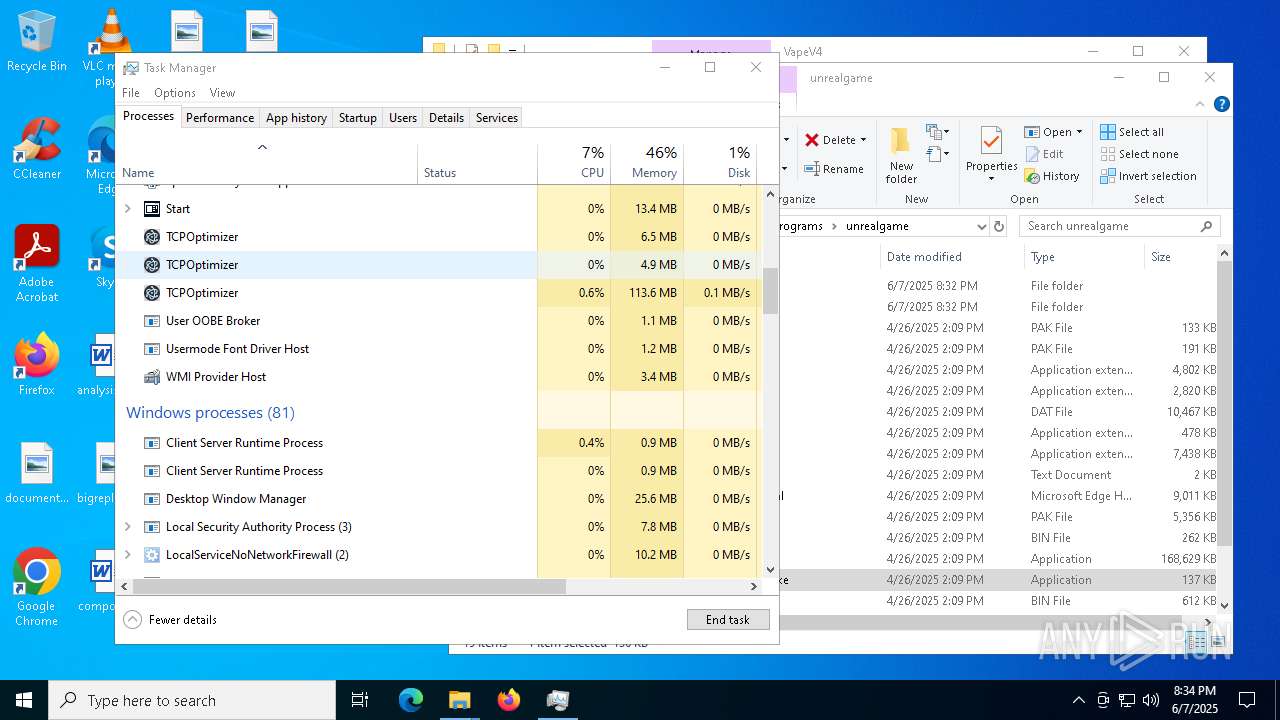Open the Properties dropdown arrow

(x=991, y=180)
